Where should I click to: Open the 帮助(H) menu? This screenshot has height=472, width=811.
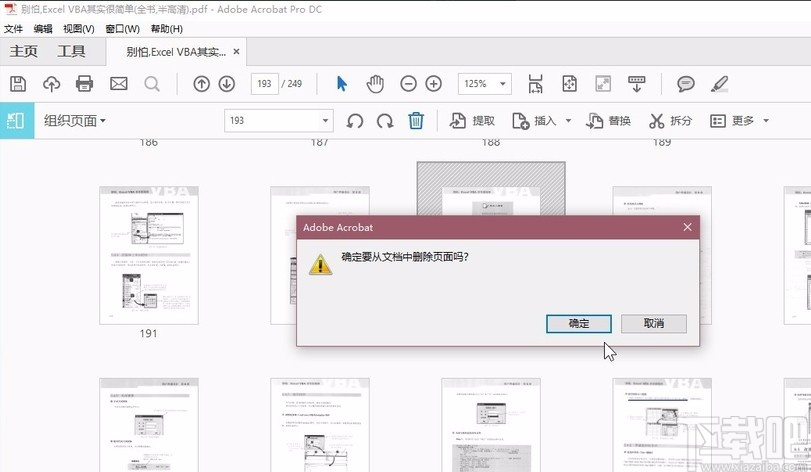click(x=167, y=29)
